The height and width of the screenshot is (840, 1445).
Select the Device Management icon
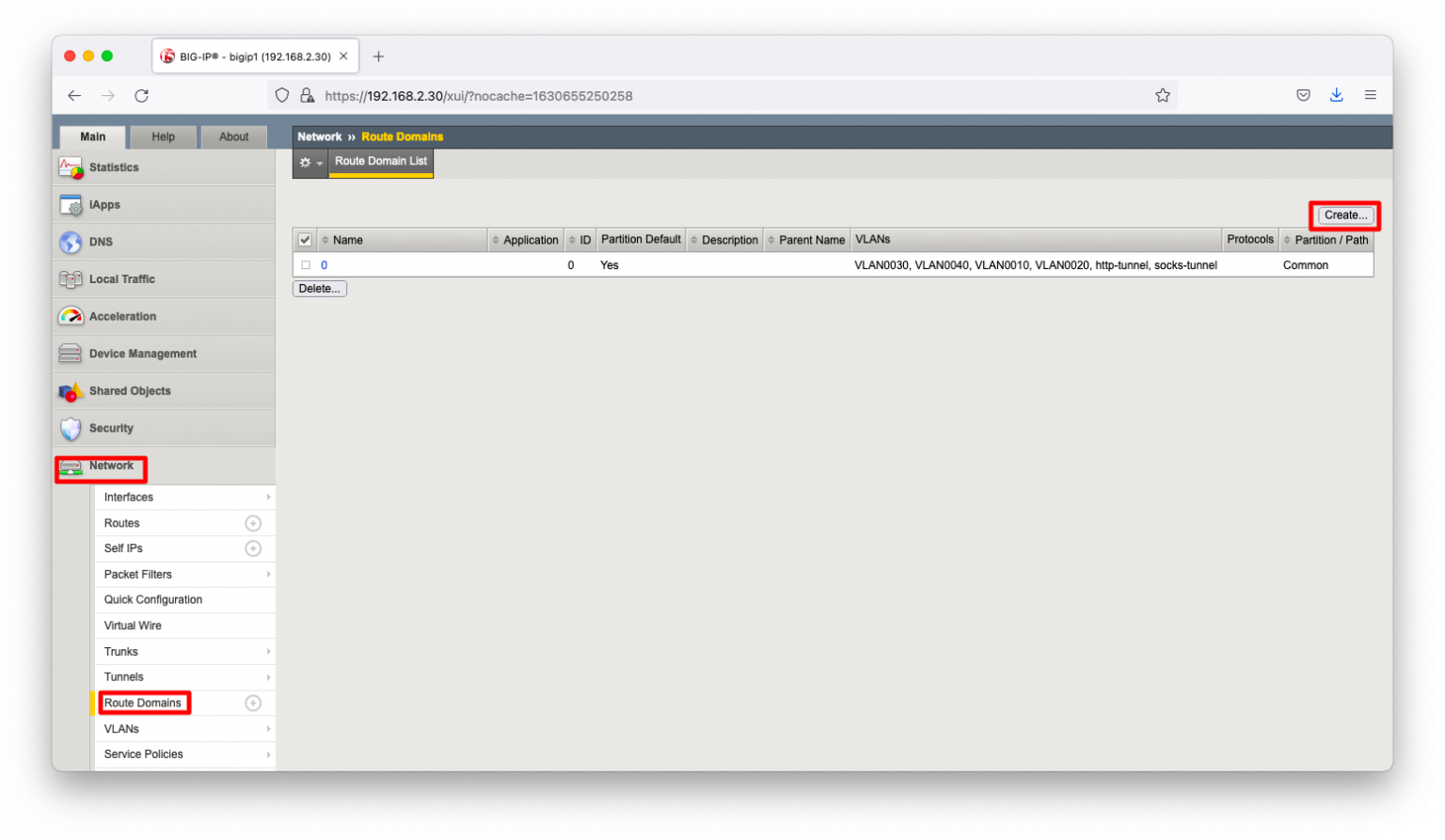(71, 353)
